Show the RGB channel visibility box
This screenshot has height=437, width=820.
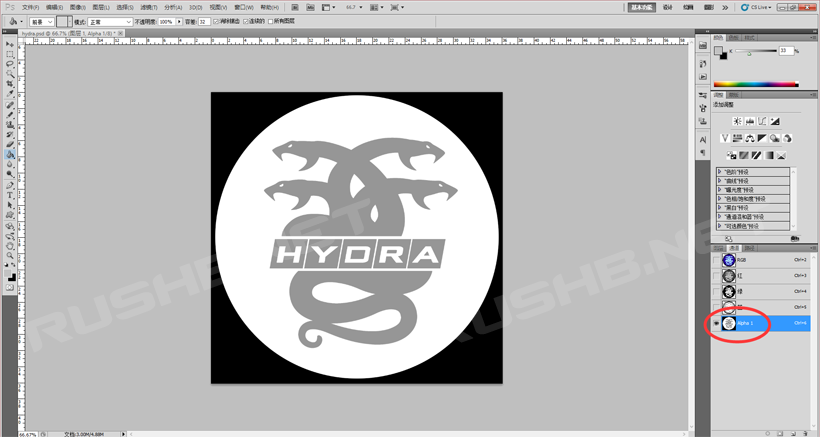pyautogui.click(x=716, y=260)
